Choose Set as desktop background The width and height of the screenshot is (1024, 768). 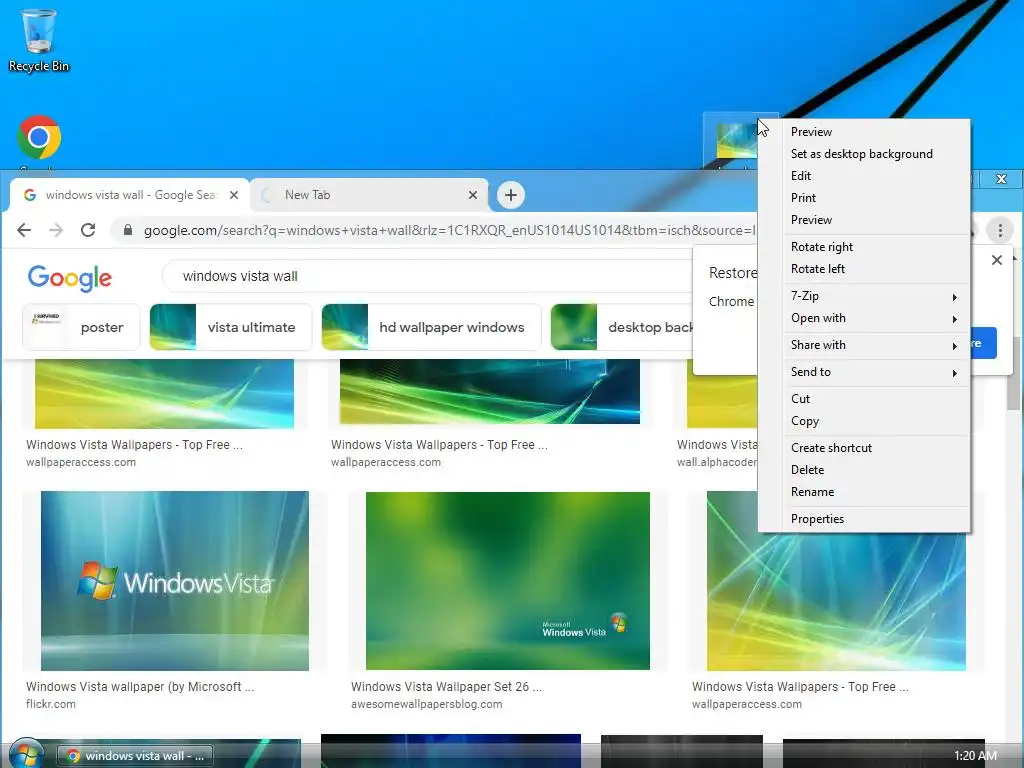[863, 154]
